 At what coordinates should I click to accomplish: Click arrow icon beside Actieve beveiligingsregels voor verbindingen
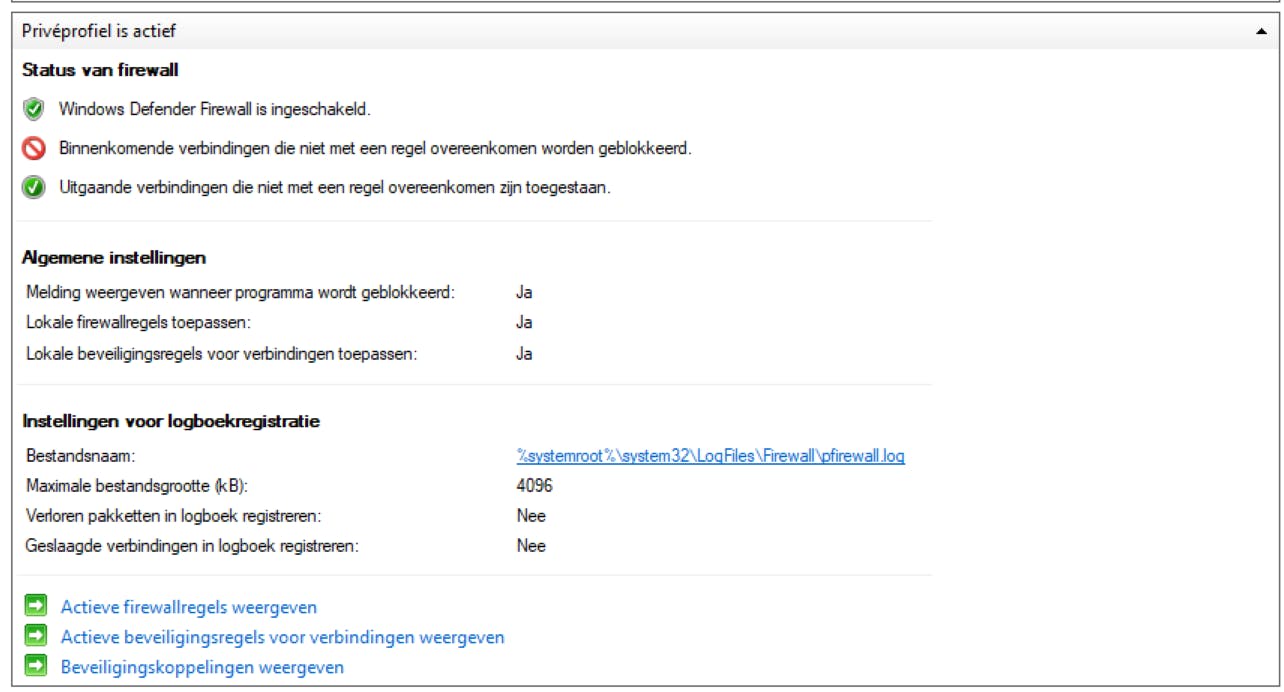click(36, 636)
